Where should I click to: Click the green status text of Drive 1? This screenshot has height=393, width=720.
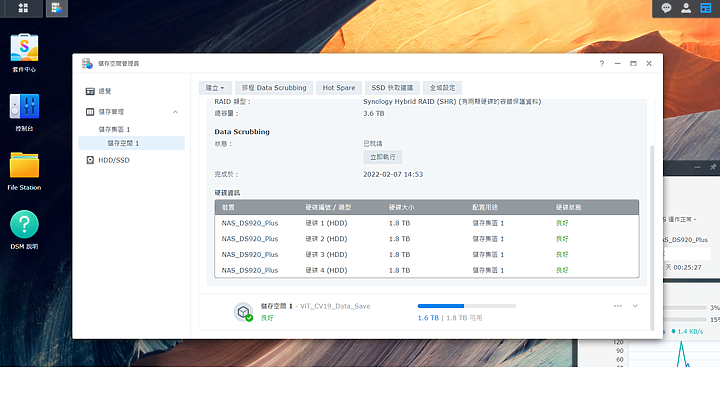(x=562, y=223)
